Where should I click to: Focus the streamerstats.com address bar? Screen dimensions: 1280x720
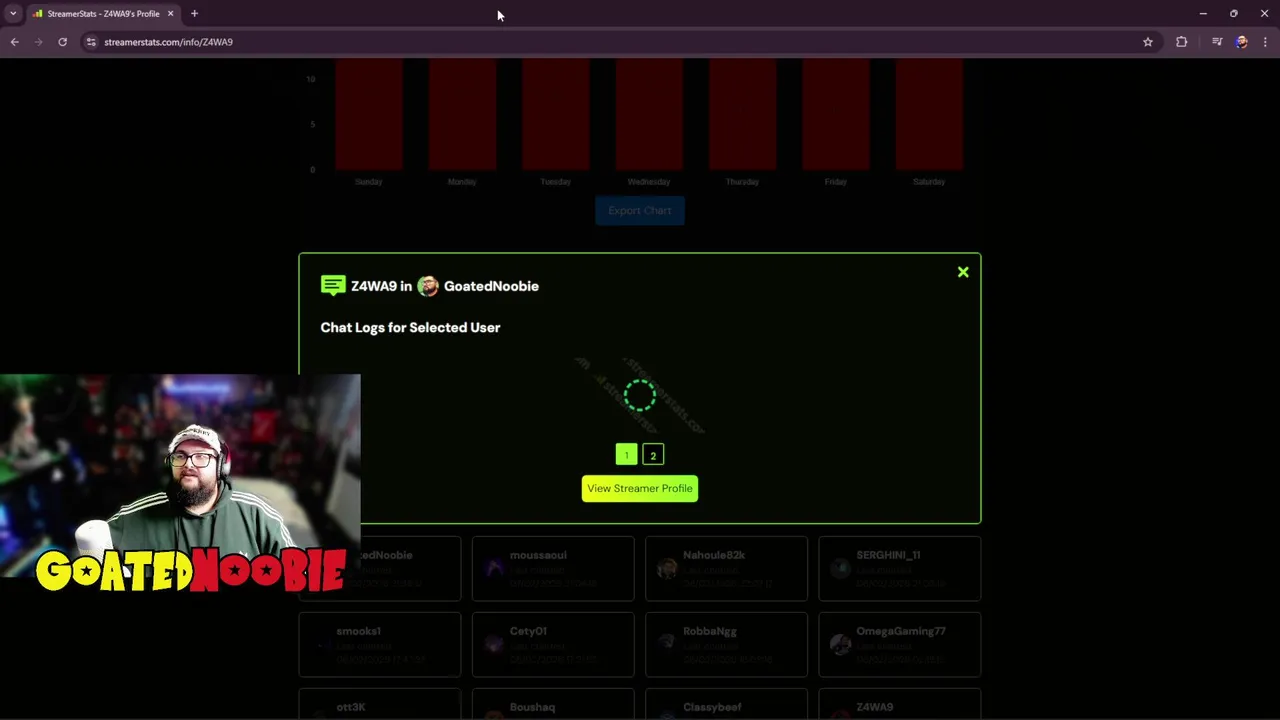620,42
